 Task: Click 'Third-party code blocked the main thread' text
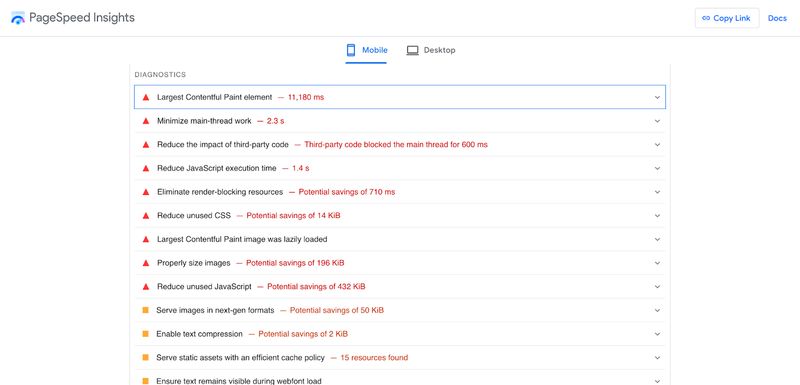[396, 144]
